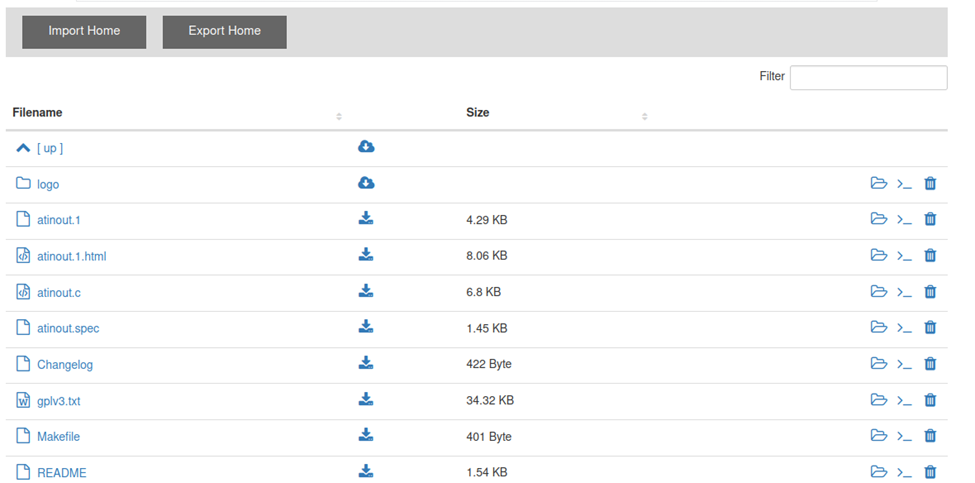Download atinout.1.html file
Viewport: 975px width, 483px height.
click(366, 254)
